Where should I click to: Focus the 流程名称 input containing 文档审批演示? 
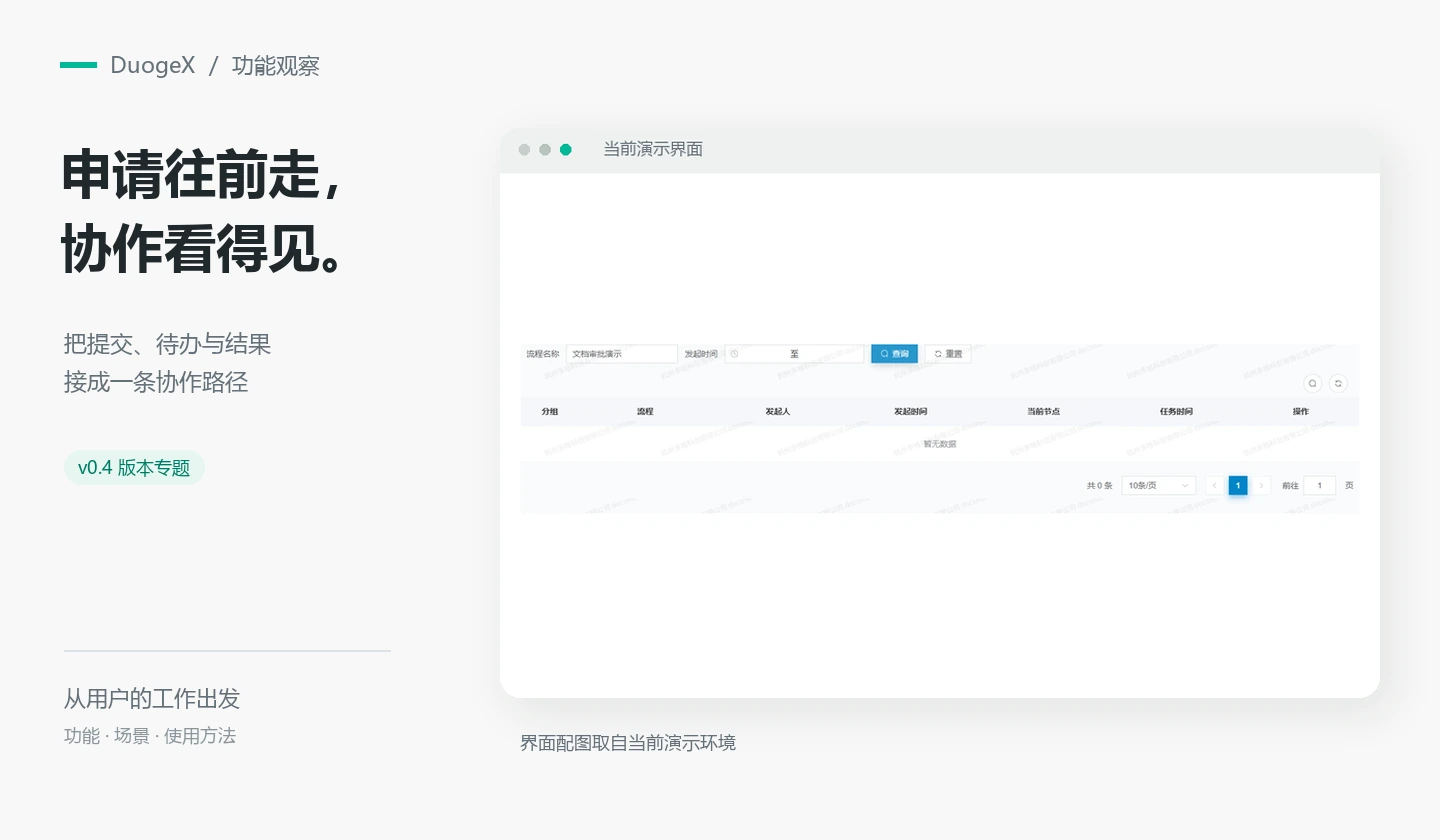coord(622,354)
